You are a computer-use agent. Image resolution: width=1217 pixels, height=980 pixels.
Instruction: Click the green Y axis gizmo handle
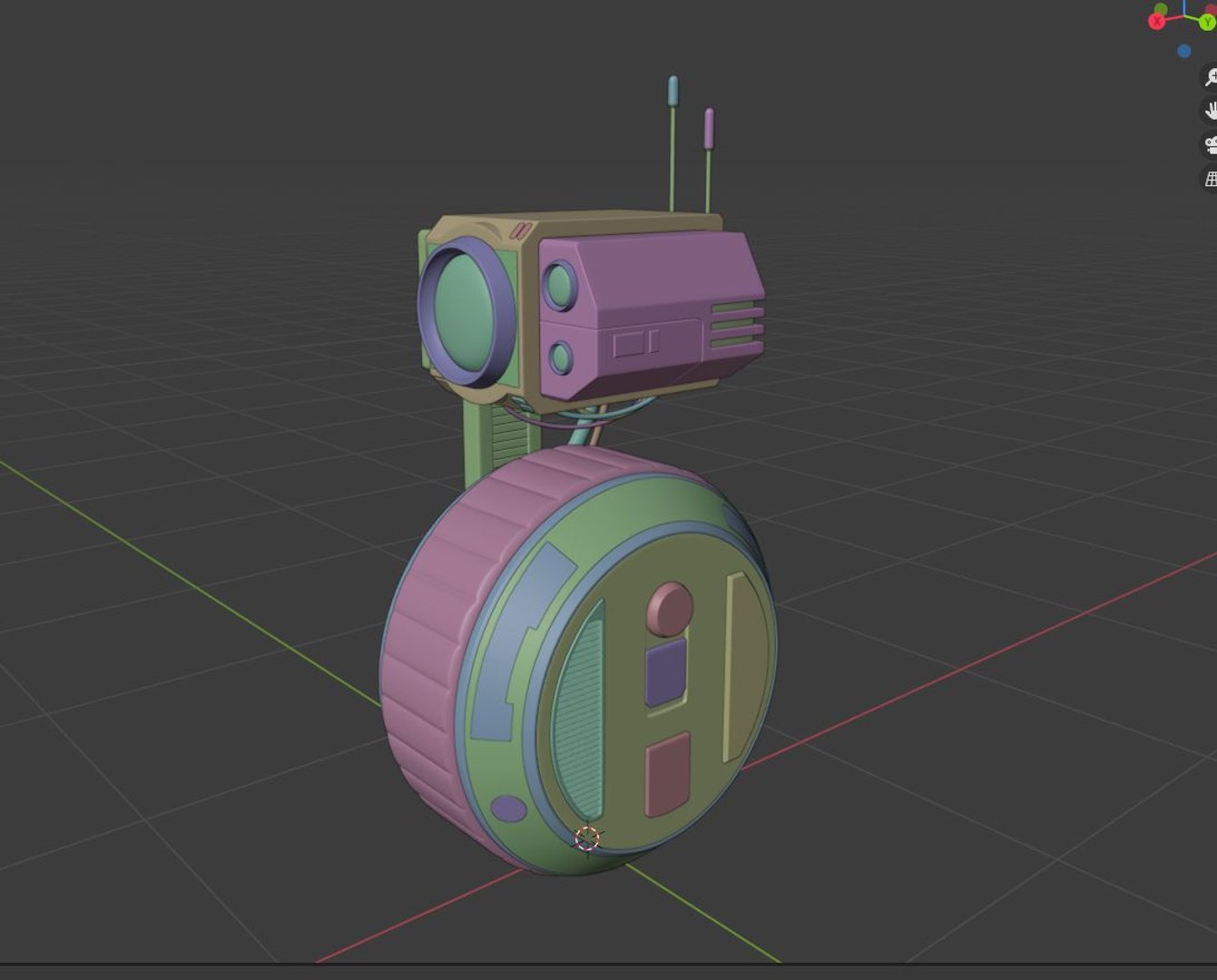point(1207,21)
